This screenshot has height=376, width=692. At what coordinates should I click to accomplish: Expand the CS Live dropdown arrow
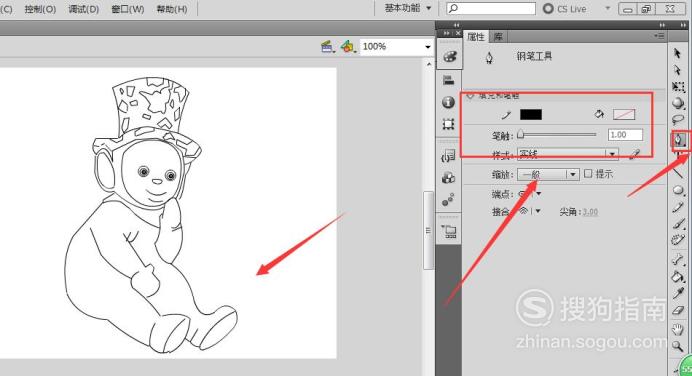(607, 8)
